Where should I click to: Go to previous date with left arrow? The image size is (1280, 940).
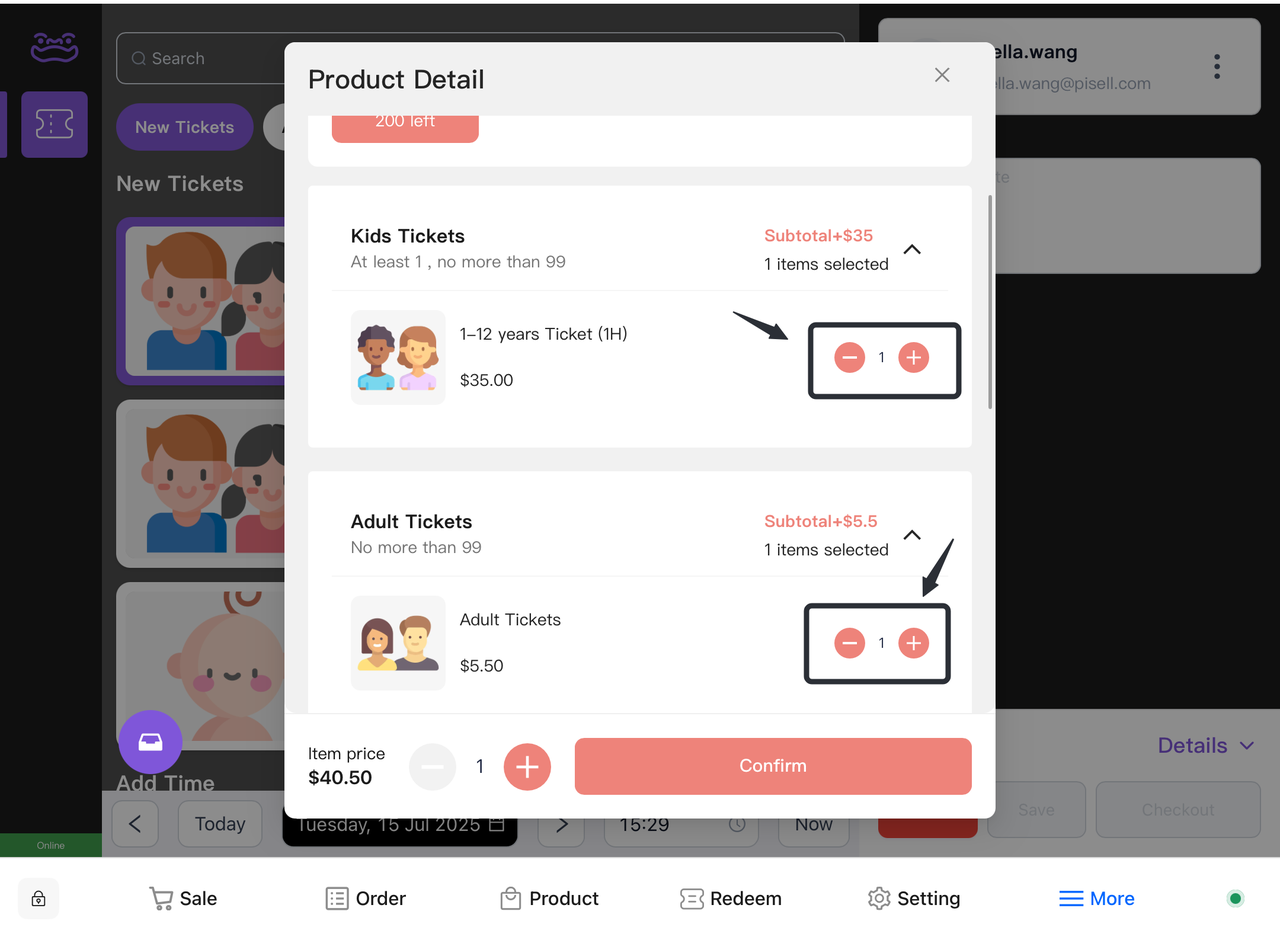pyautogui.click(x=136, y=824)
